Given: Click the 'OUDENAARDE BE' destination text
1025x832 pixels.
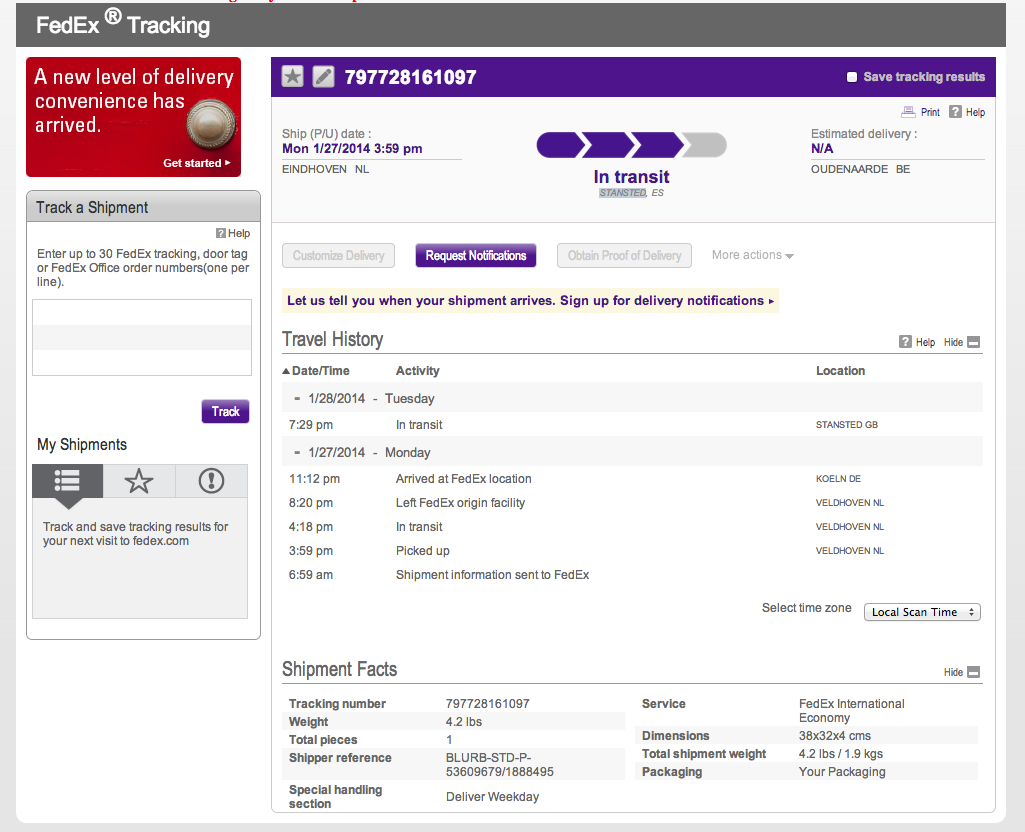Looking at the screenshot, I should click(x=860, y=169).
